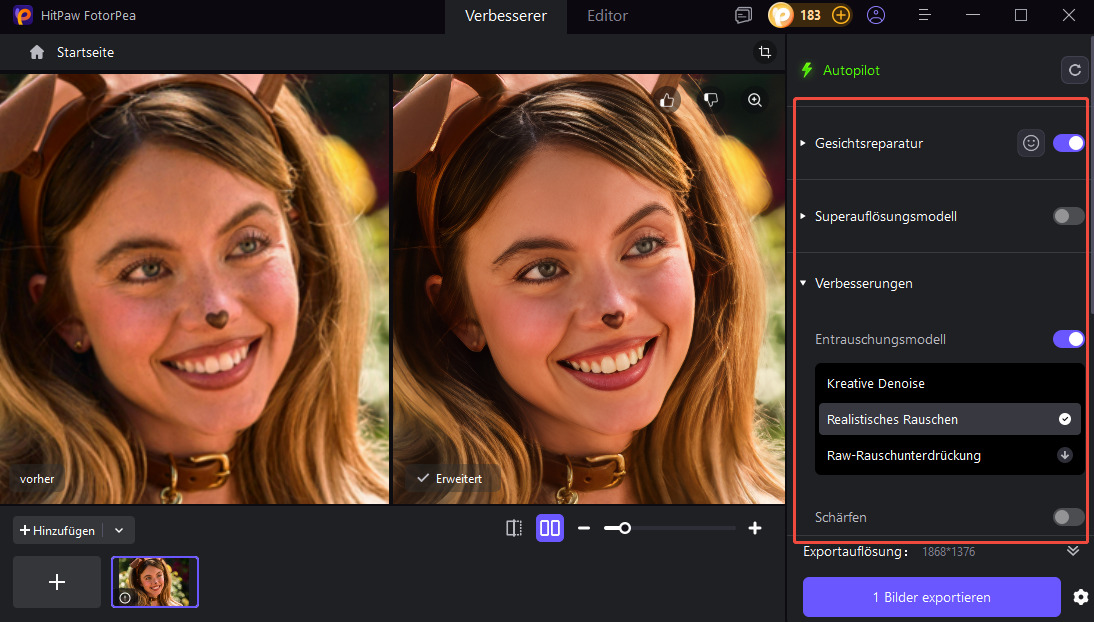Open face selection smiley icon

point(1031,143)
